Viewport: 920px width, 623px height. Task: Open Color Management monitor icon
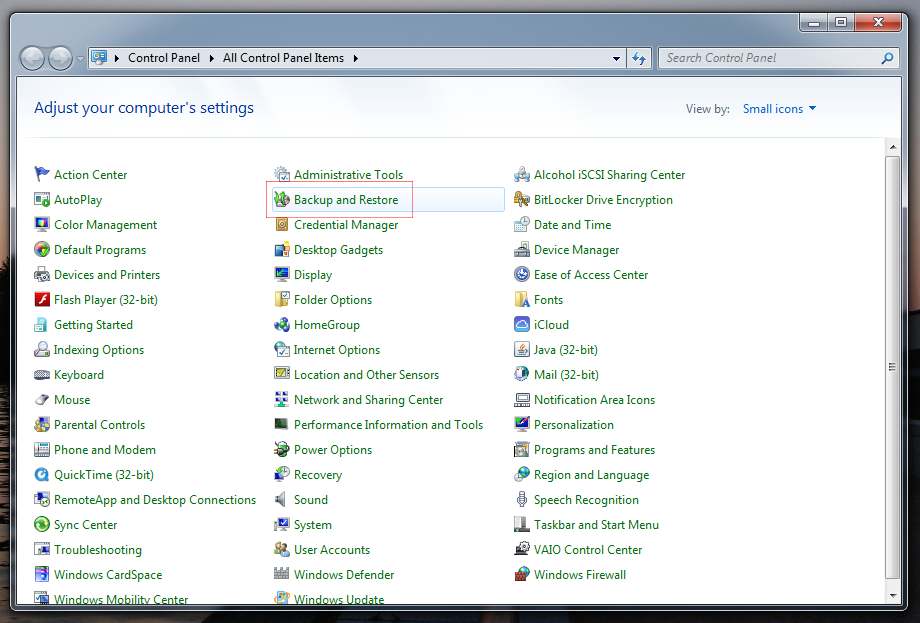click(x=42, y=225)
